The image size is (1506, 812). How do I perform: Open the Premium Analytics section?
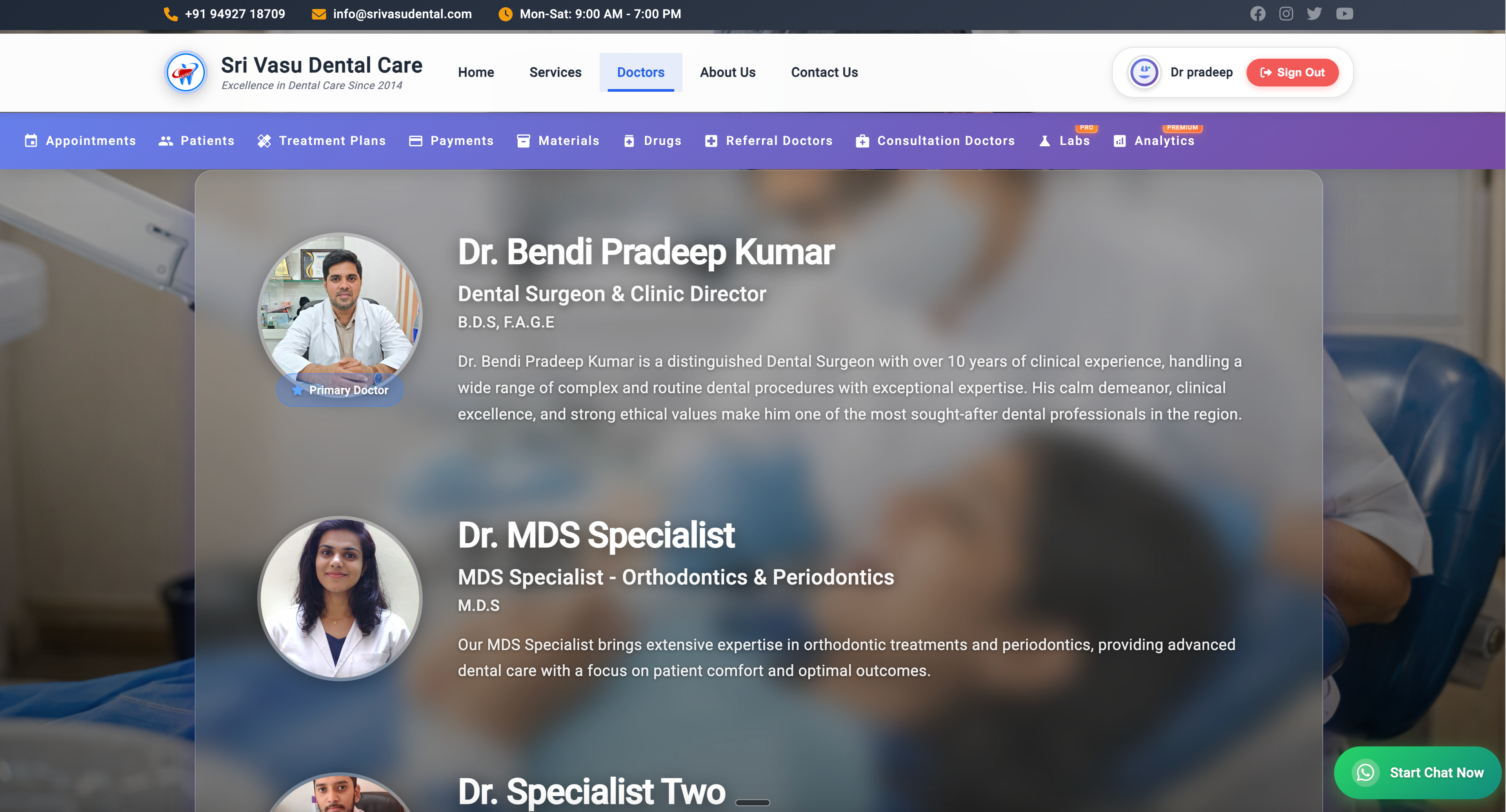point(1154,140)
